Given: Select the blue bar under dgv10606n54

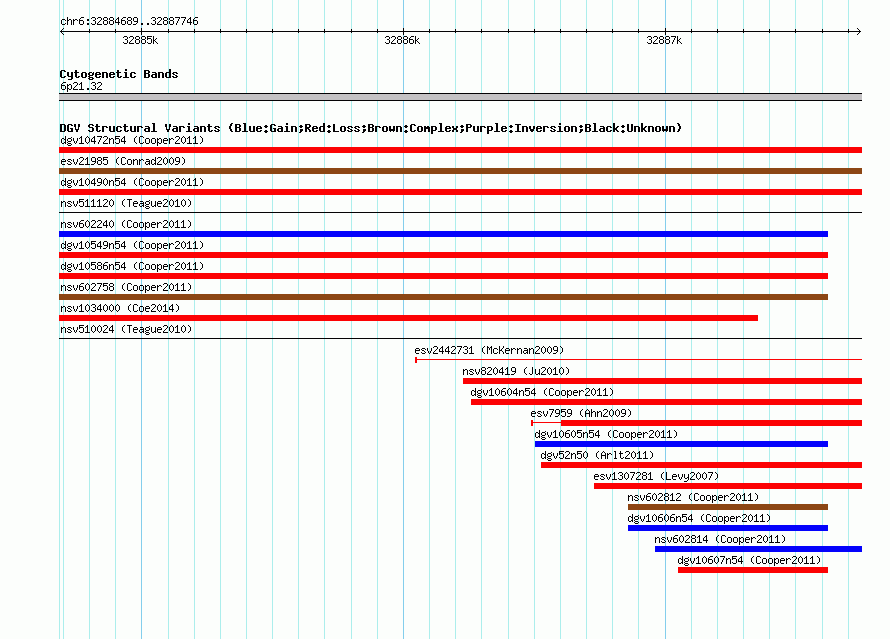Looking at the screenshot, I should coord(728,528).
